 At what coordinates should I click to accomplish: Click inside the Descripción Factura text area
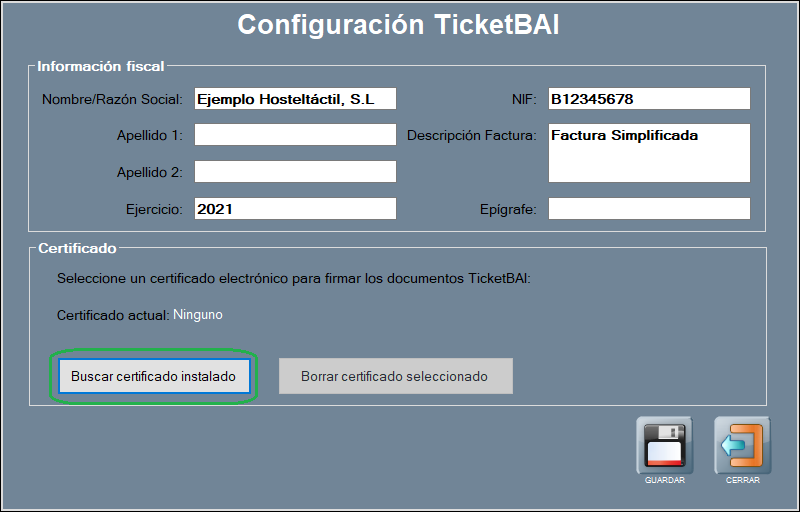click(649, 153)
